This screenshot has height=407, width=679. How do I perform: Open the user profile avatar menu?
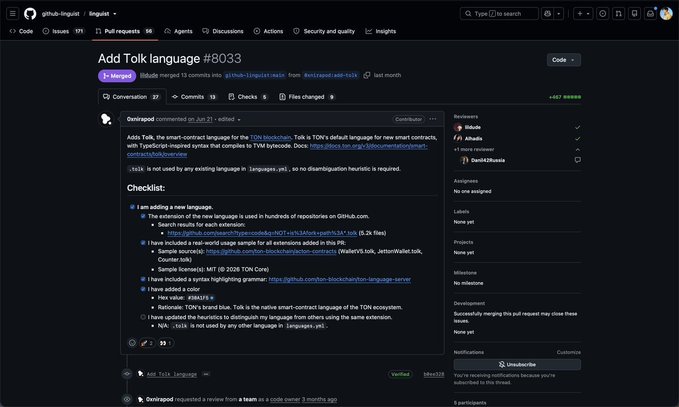click(666, 14)
